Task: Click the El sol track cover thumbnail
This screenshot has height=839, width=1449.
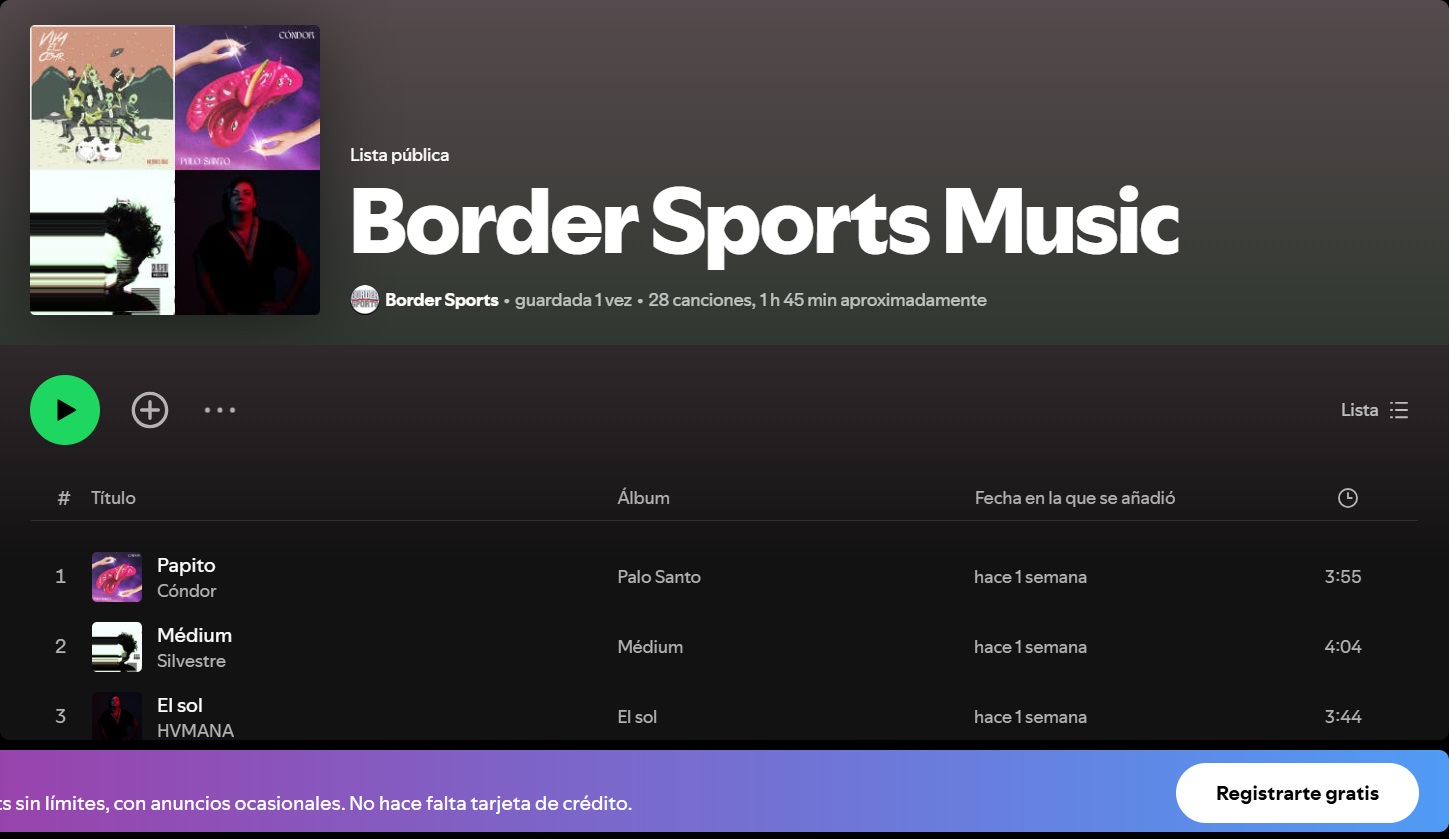Action: pos(117,716)
